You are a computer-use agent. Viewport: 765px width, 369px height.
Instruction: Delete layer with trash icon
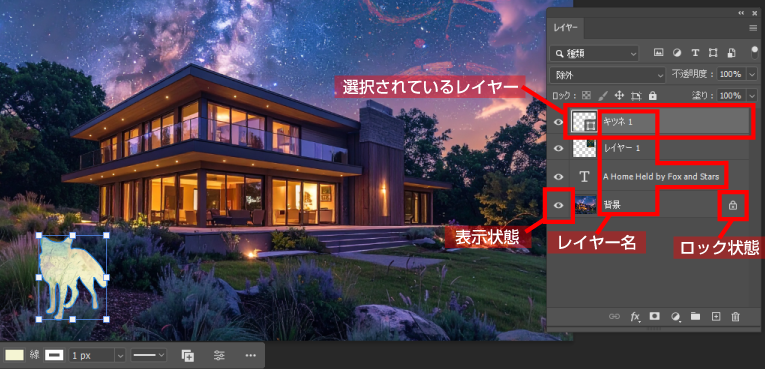coord(736,317)
